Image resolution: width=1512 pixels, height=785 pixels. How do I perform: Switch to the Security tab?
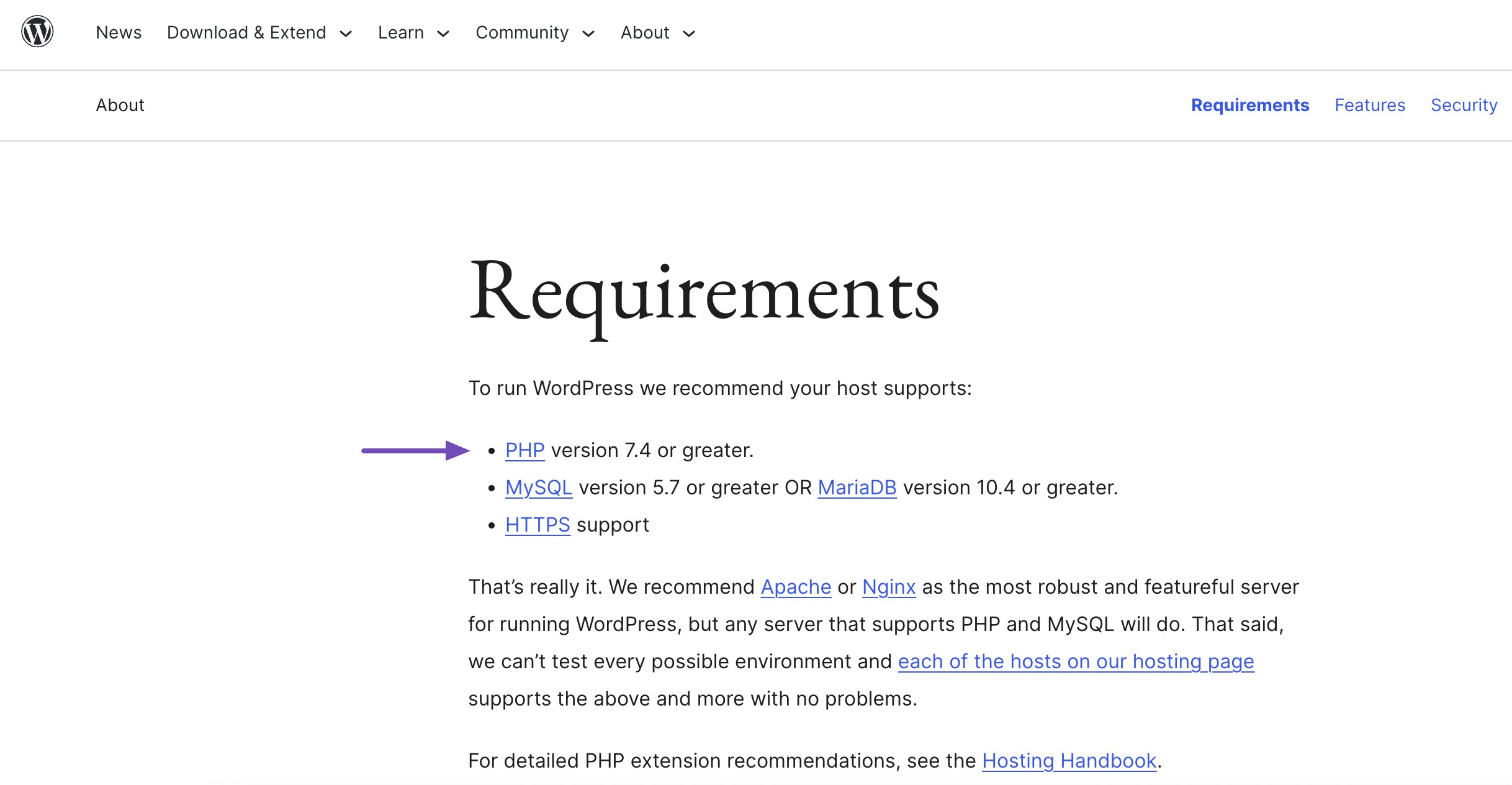1464,105
